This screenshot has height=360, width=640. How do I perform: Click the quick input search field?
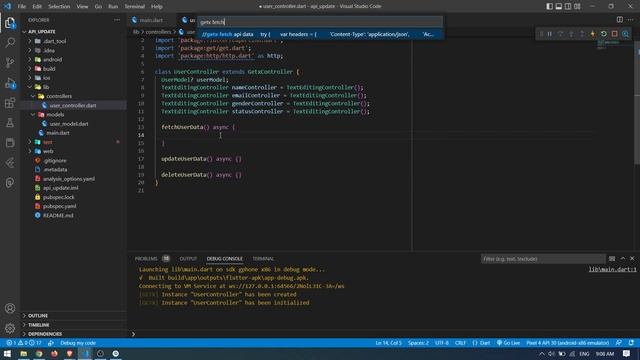click(x=320, y=22)
